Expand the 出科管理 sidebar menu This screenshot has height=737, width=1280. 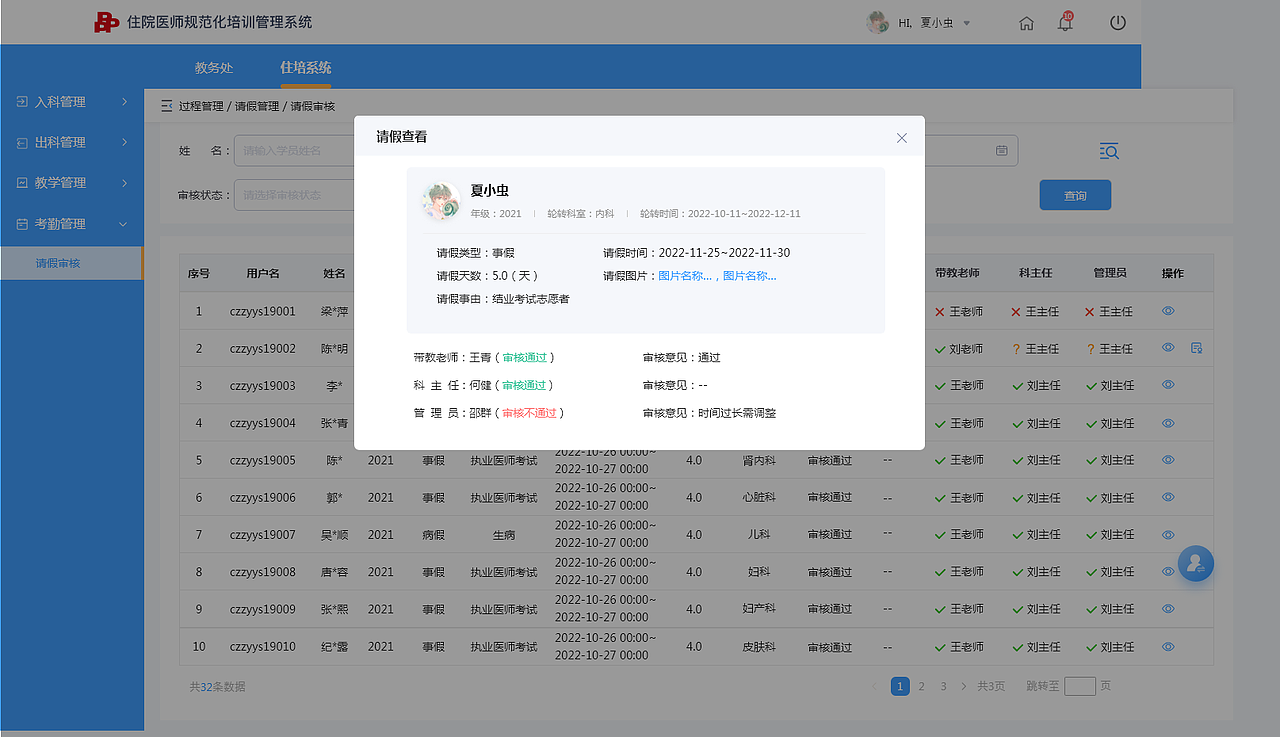(x=72, y=143)
